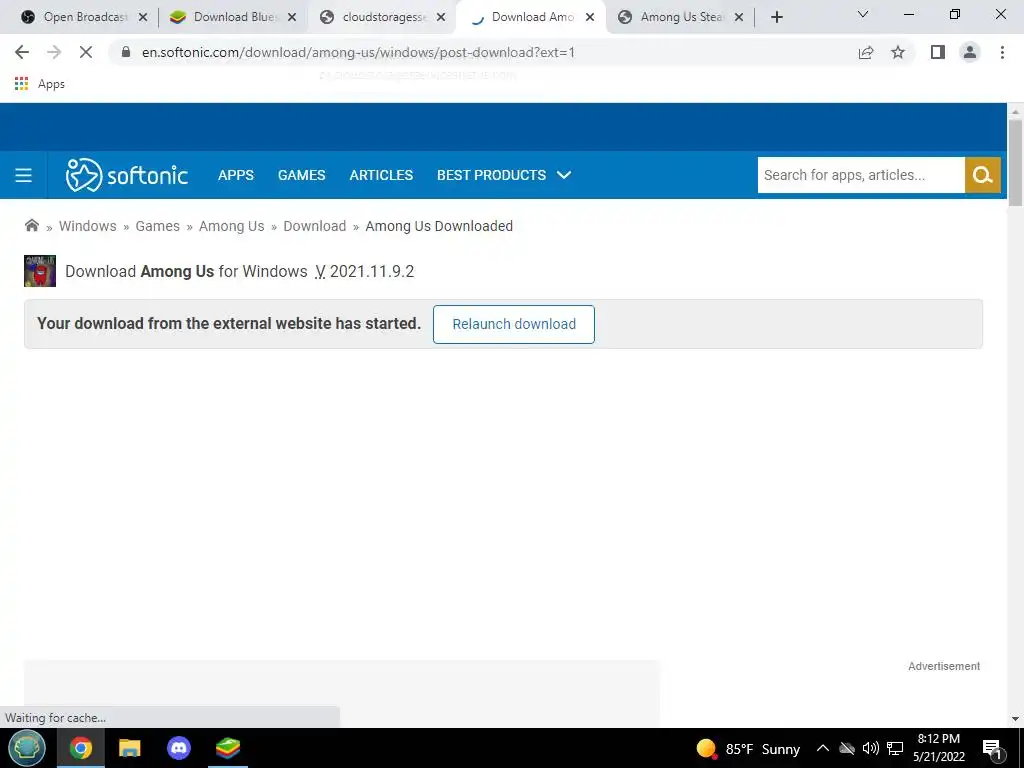Screen dimensions: 1024x768
Task: Close the cloudstorage tab
Action: click(441, 18)
